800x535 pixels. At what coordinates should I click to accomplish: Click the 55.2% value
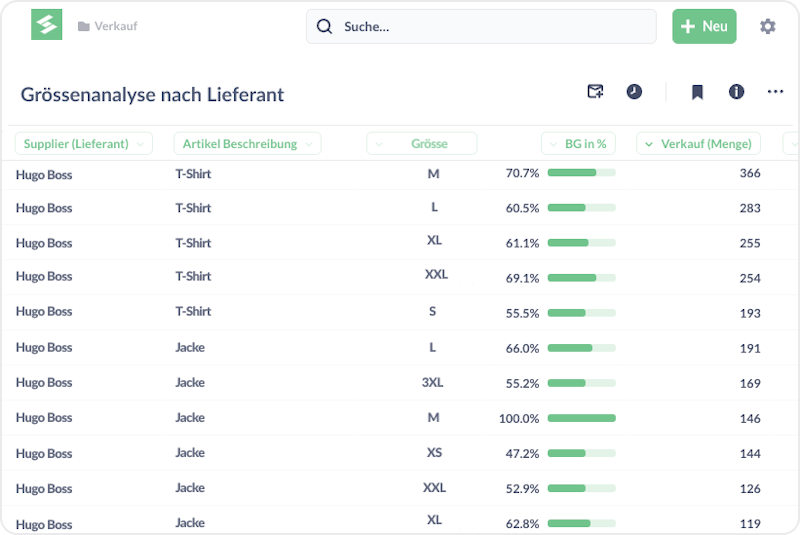click(522, 384)
